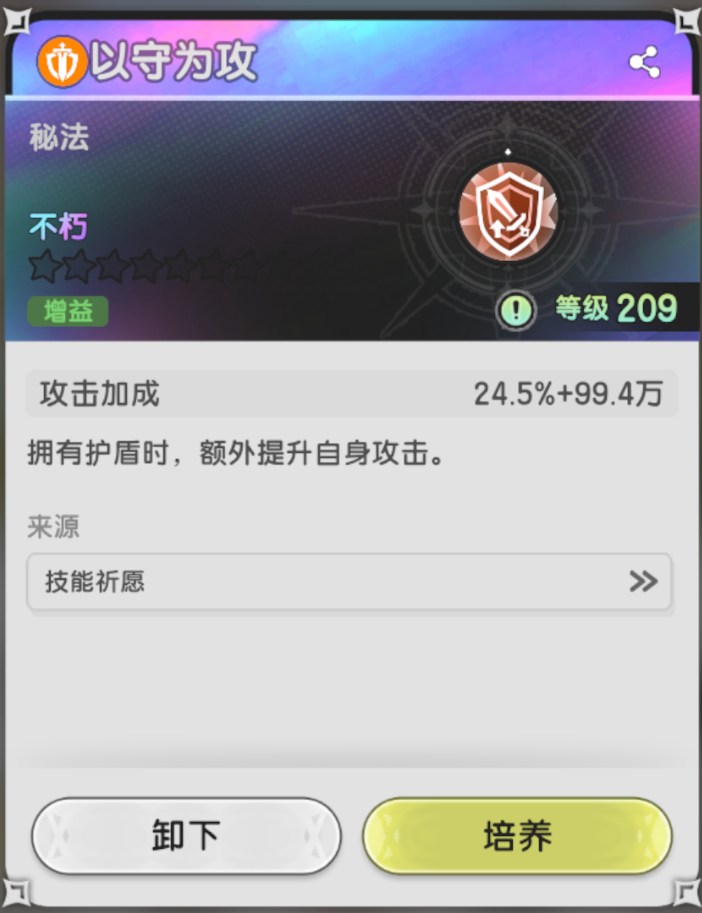Expand the 技能祈愿 source chevron
Viewport: 702px width, 913px height.
point(643,581)
